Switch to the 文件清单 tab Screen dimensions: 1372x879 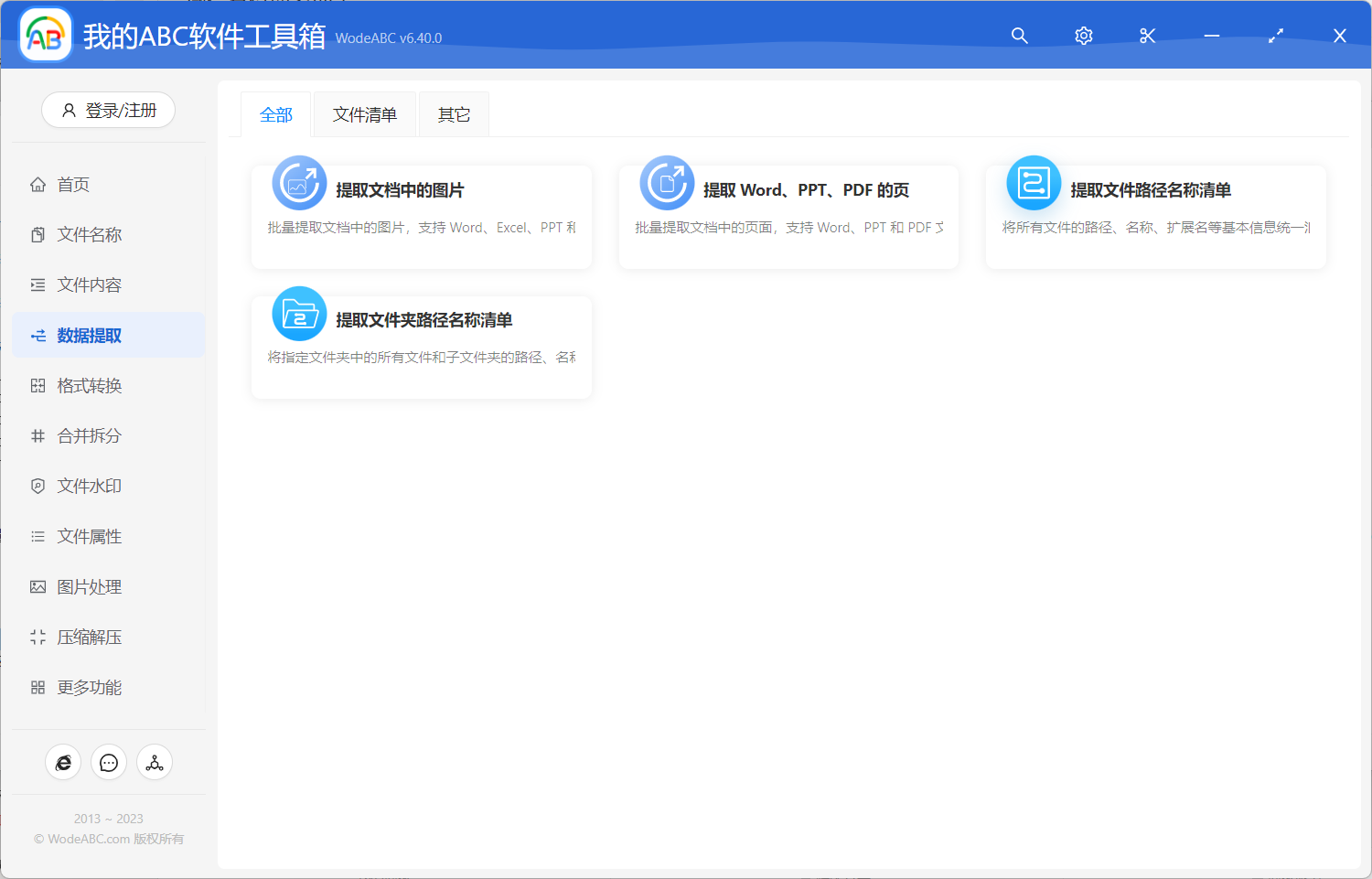click(364, 113)
